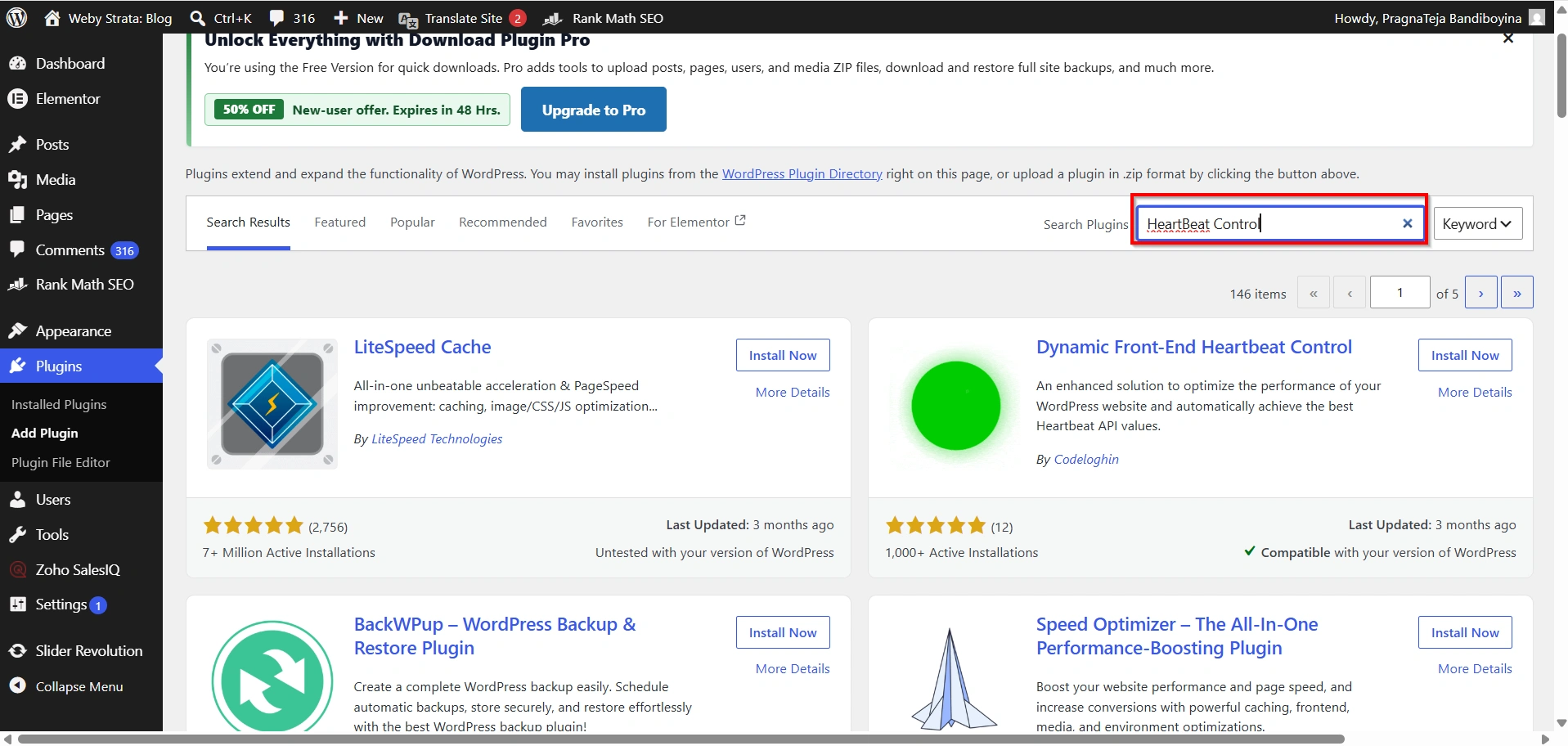View More Details for Speed Optimizer
The image size is (1568, 746).
coord(1474,668)
